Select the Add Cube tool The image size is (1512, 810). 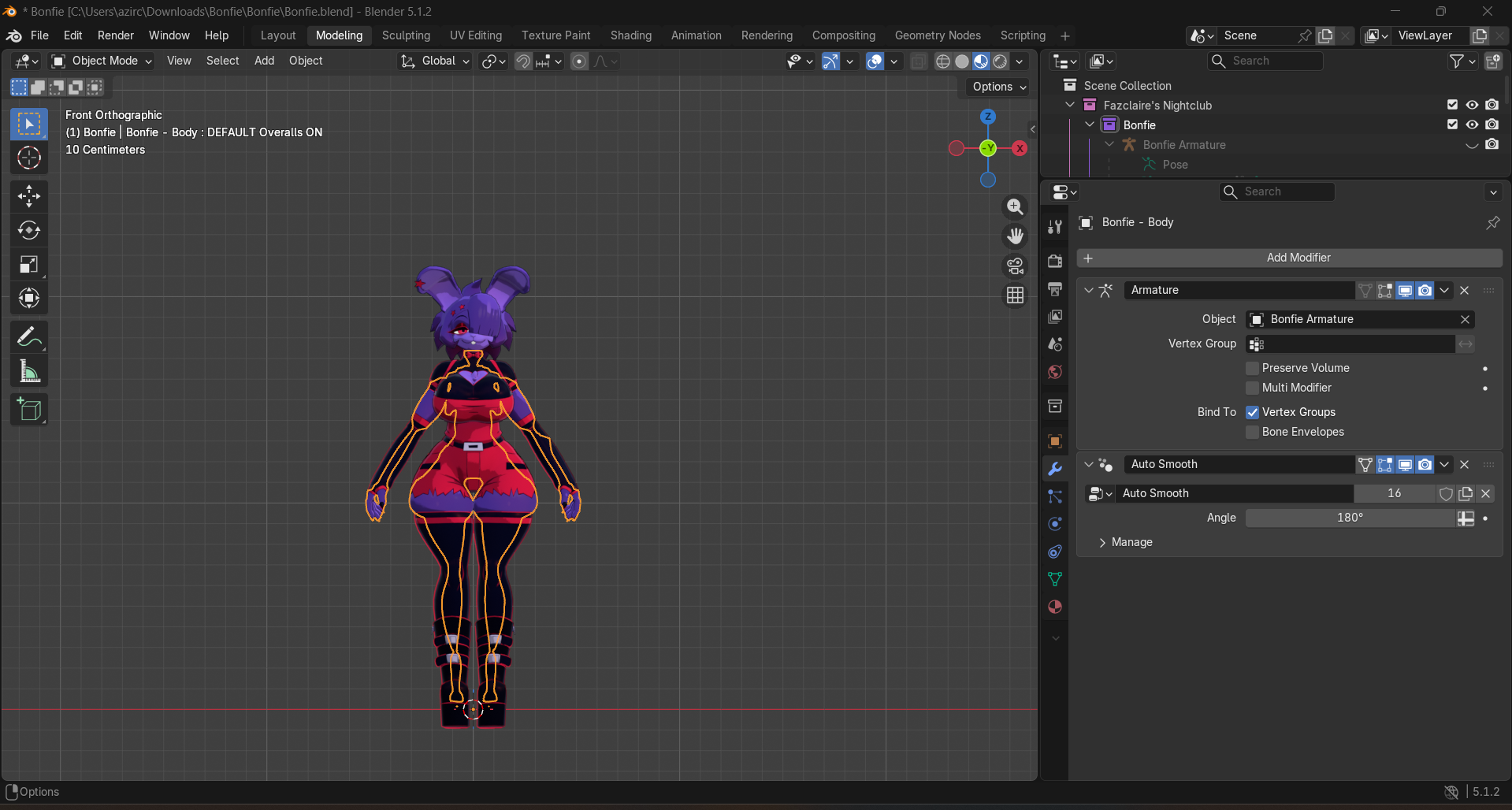pos(29,410)
